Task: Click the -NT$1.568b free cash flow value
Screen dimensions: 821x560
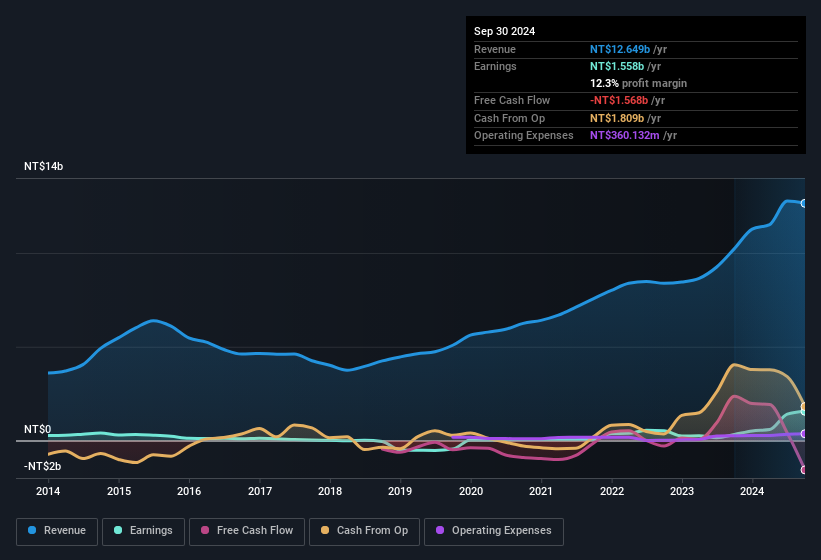Action: tap(619, 100)
